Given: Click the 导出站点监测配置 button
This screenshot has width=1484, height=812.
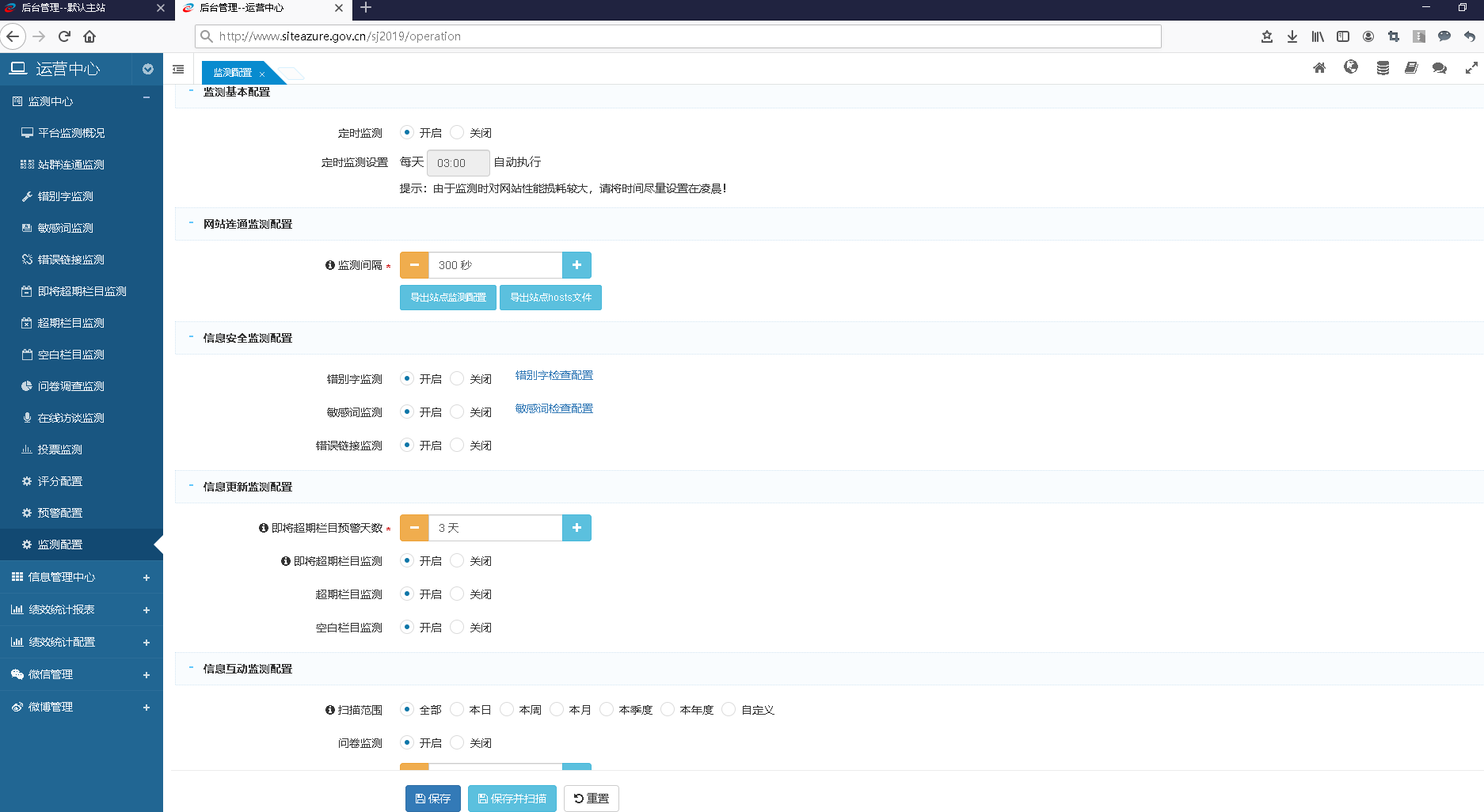Looking at the screenshot, I should click(x=448, y=298).
